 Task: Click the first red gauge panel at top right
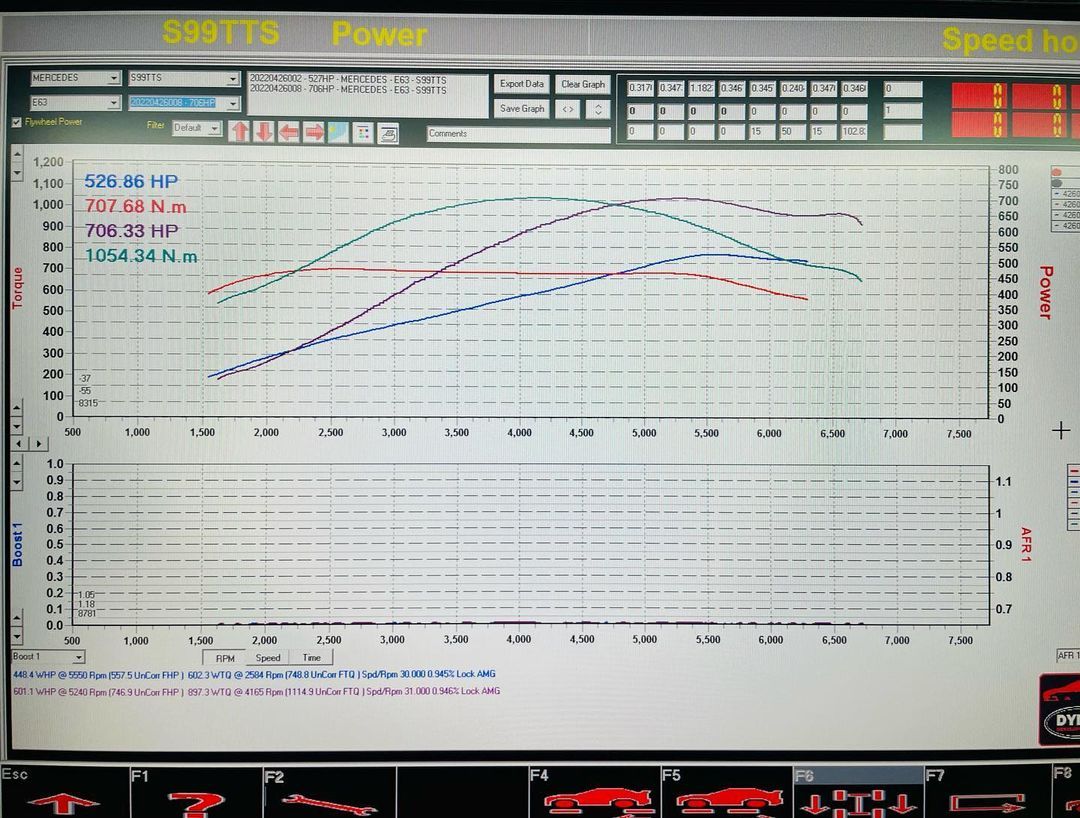tap(979, 109)
